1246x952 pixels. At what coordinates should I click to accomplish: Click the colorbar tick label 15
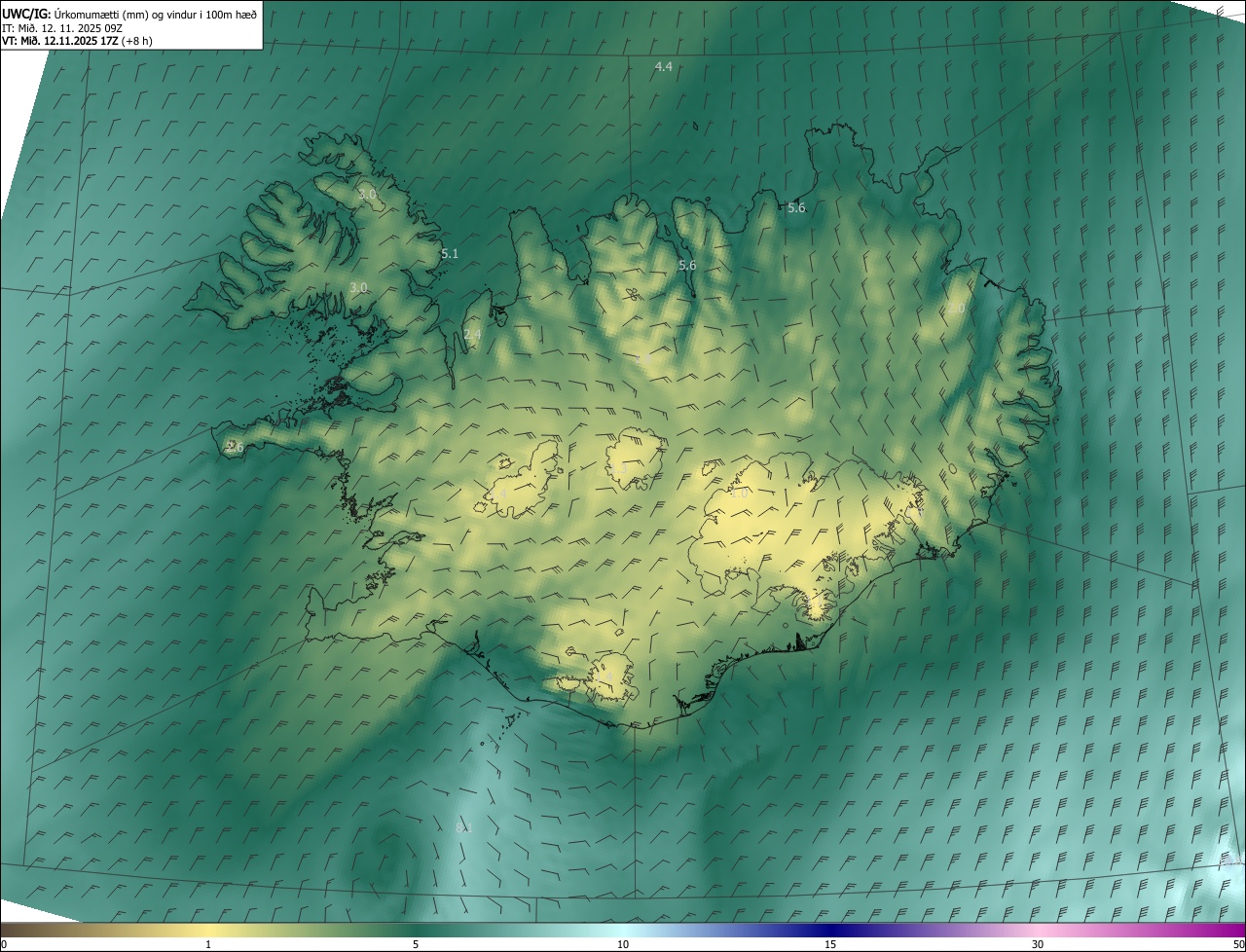click(x=830, y=944)
